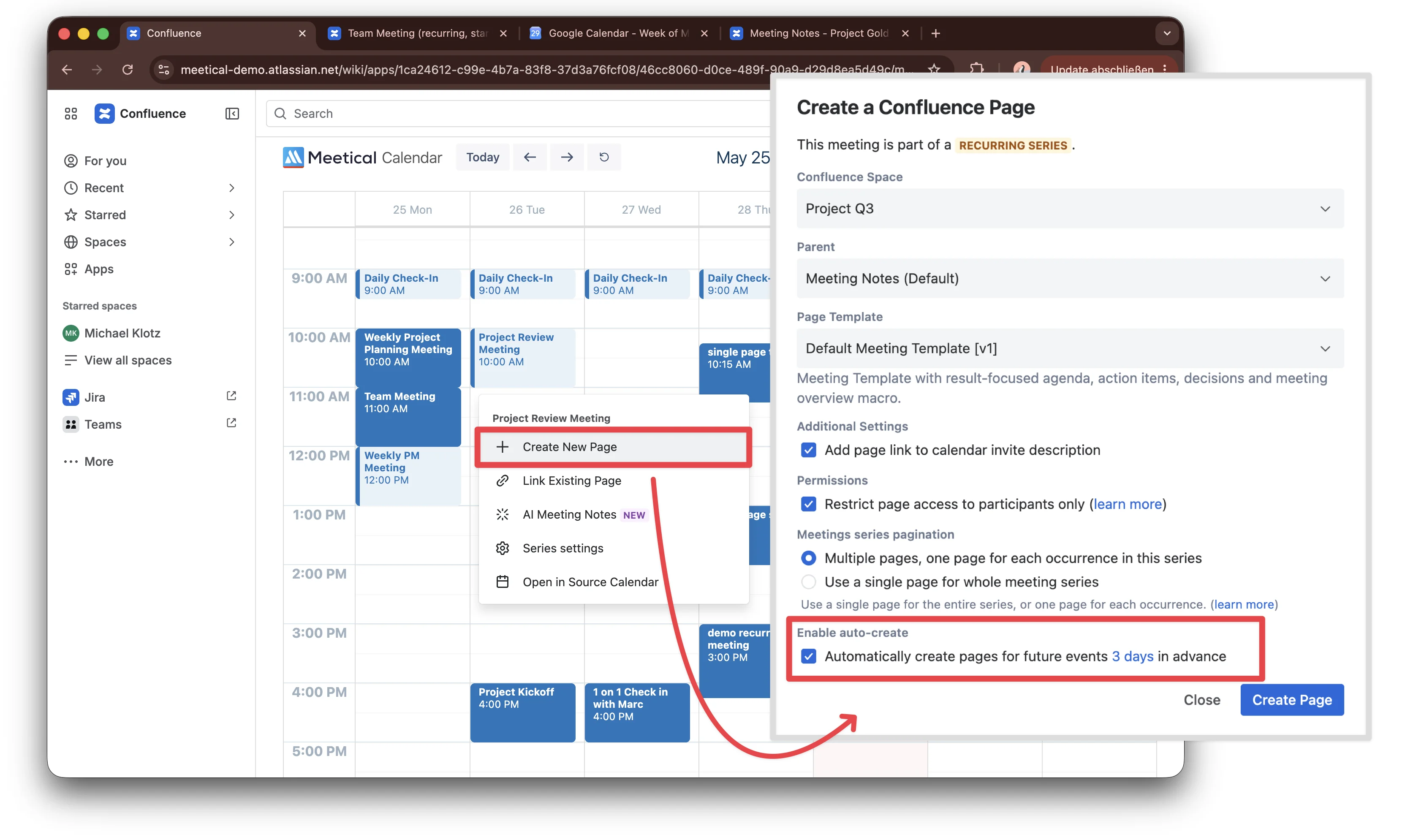Open Jira in the sidebar
Viewport: 1424px width, 840px height.
click(x=95, y=397)
